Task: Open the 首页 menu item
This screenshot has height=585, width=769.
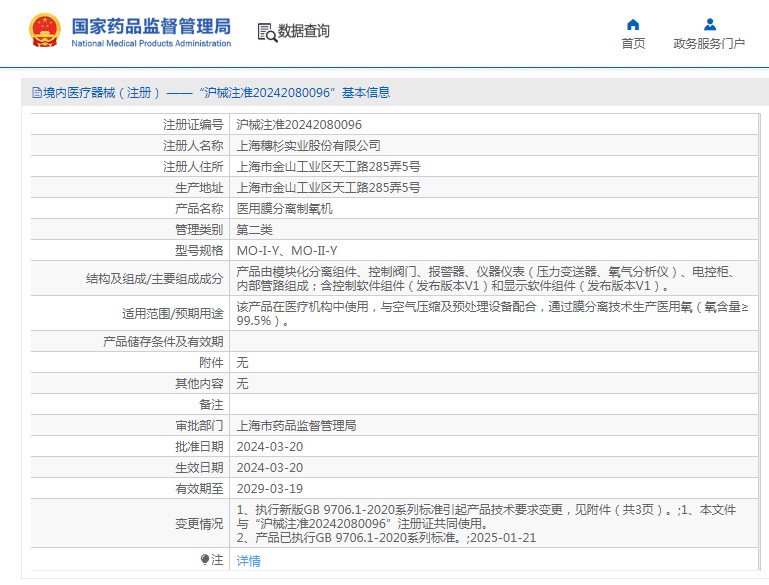Action: [633, 43]
